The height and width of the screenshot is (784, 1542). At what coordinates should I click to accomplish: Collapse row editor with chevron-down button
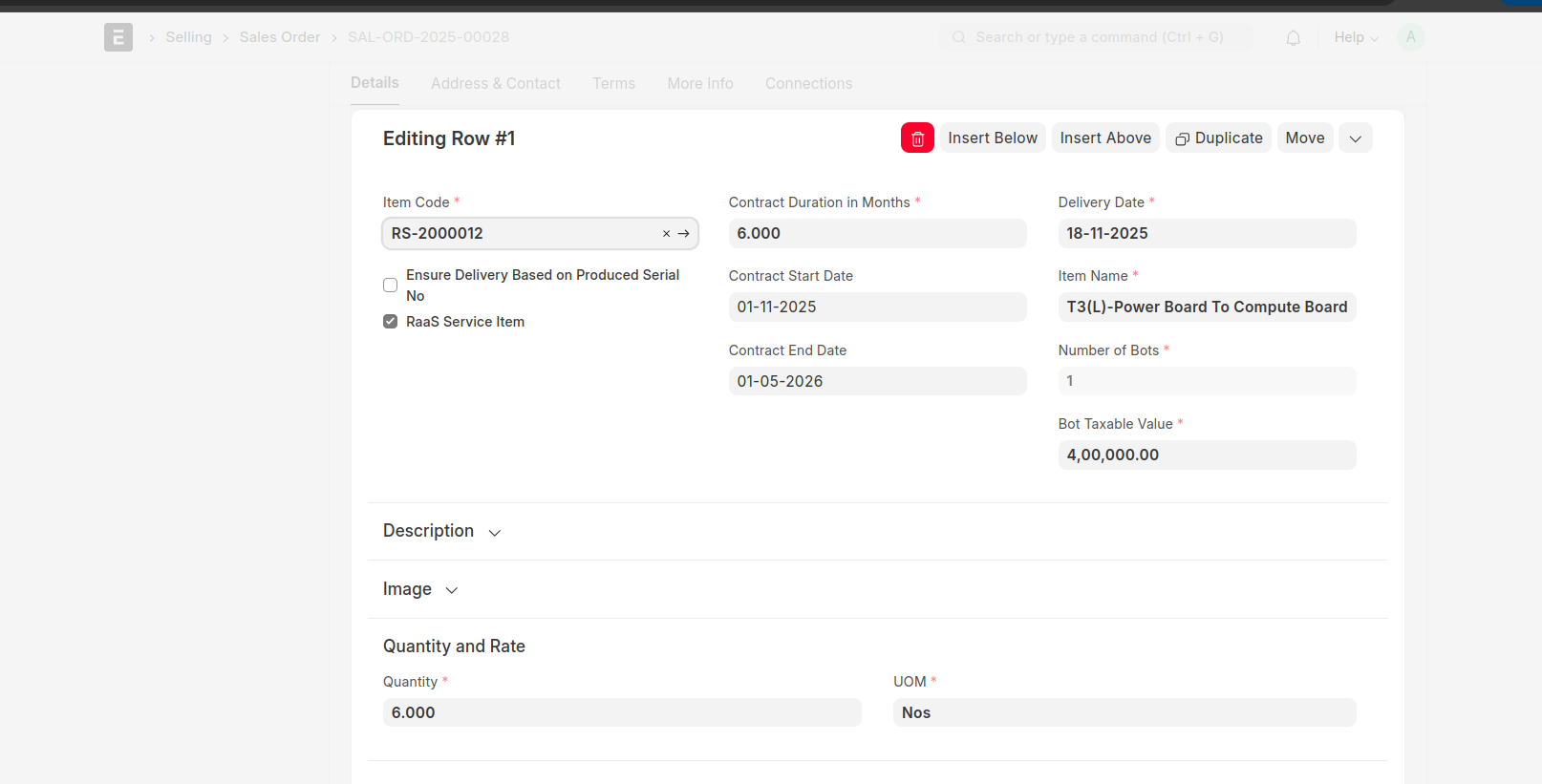pyautogui.click(x=1355, y=138)
